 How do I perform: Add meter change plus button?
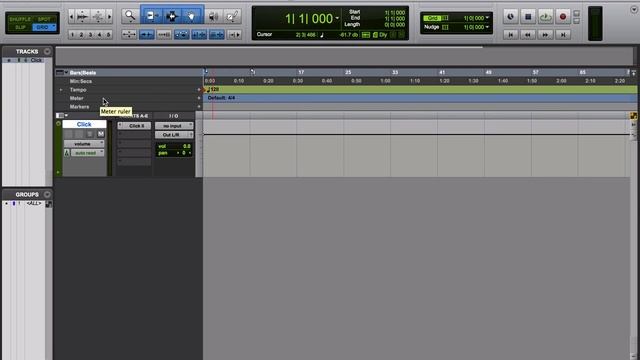[199, 98]
